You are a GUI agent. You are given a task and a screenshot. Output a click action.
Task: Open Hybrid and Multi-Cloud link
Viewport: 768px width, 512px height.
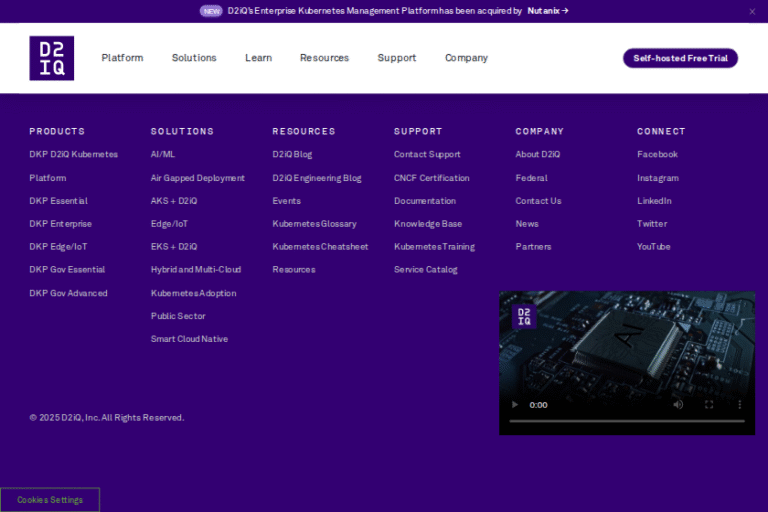(196, 269)
